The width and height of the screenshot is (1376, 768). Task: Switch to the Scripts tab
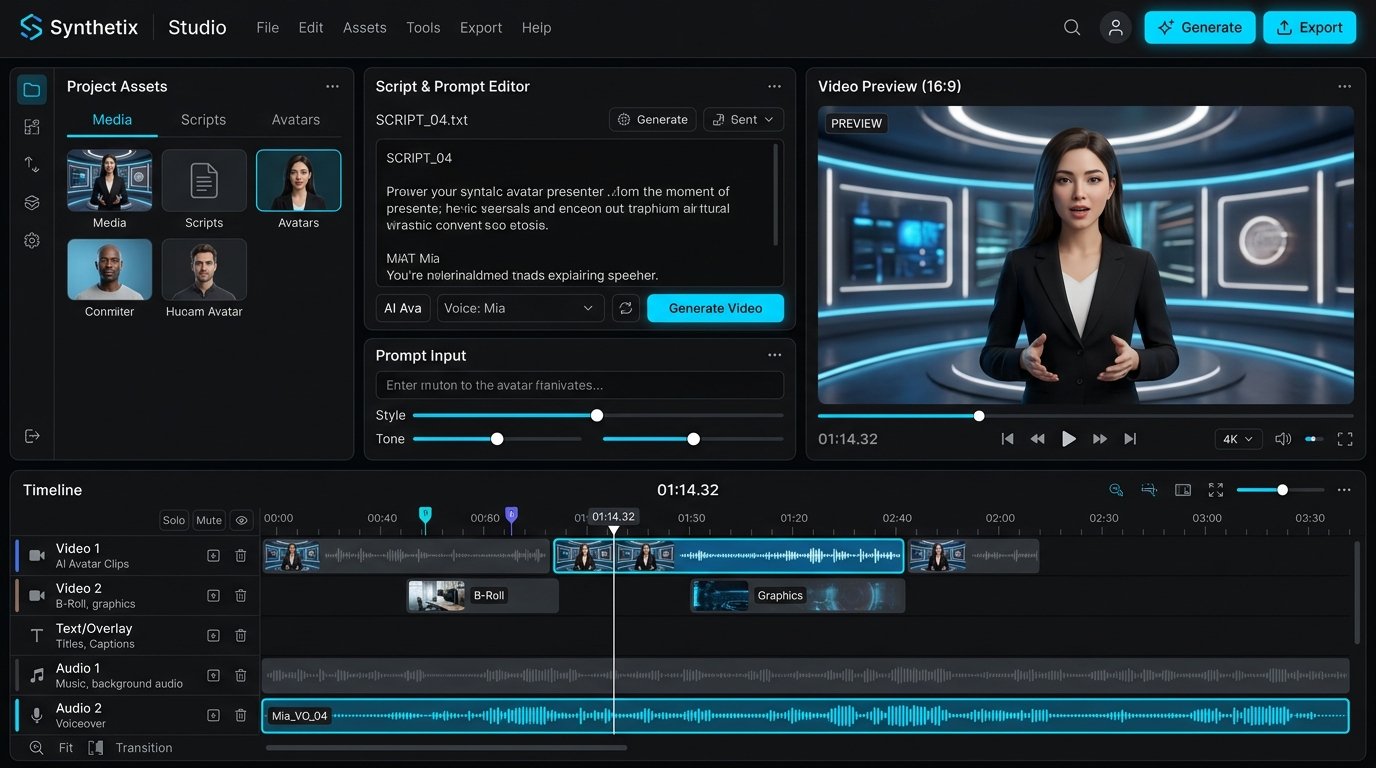click(x=203, y=120)
